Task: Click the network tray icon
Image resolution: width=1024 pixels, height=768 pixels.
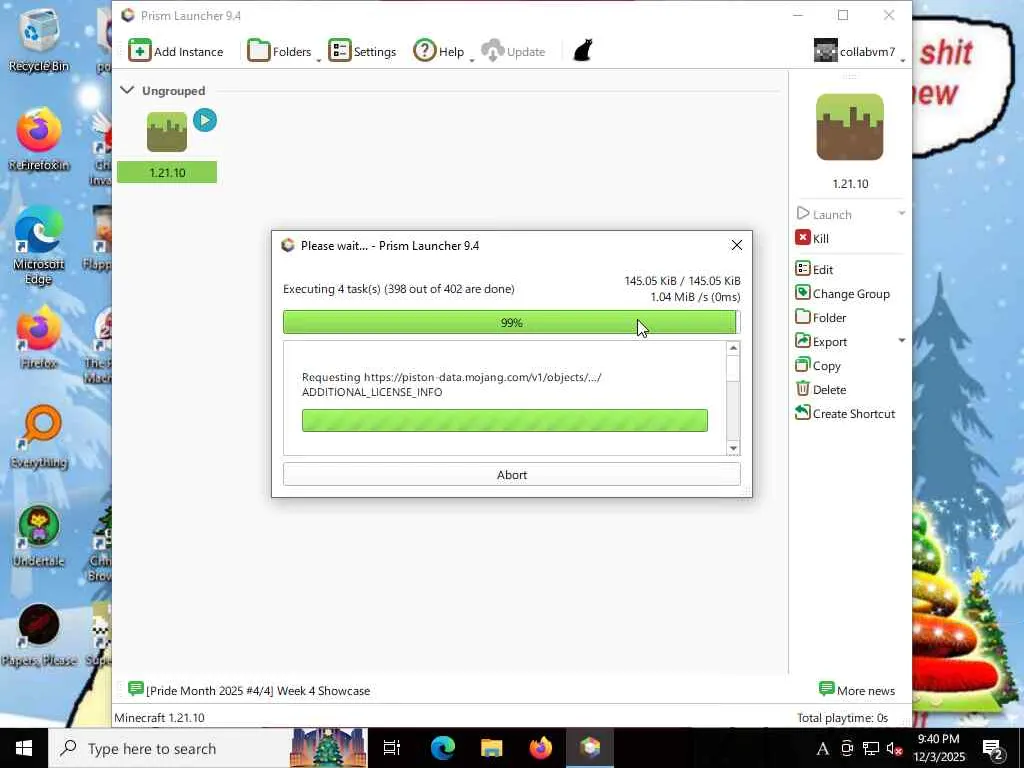Action: coord(871,748)
